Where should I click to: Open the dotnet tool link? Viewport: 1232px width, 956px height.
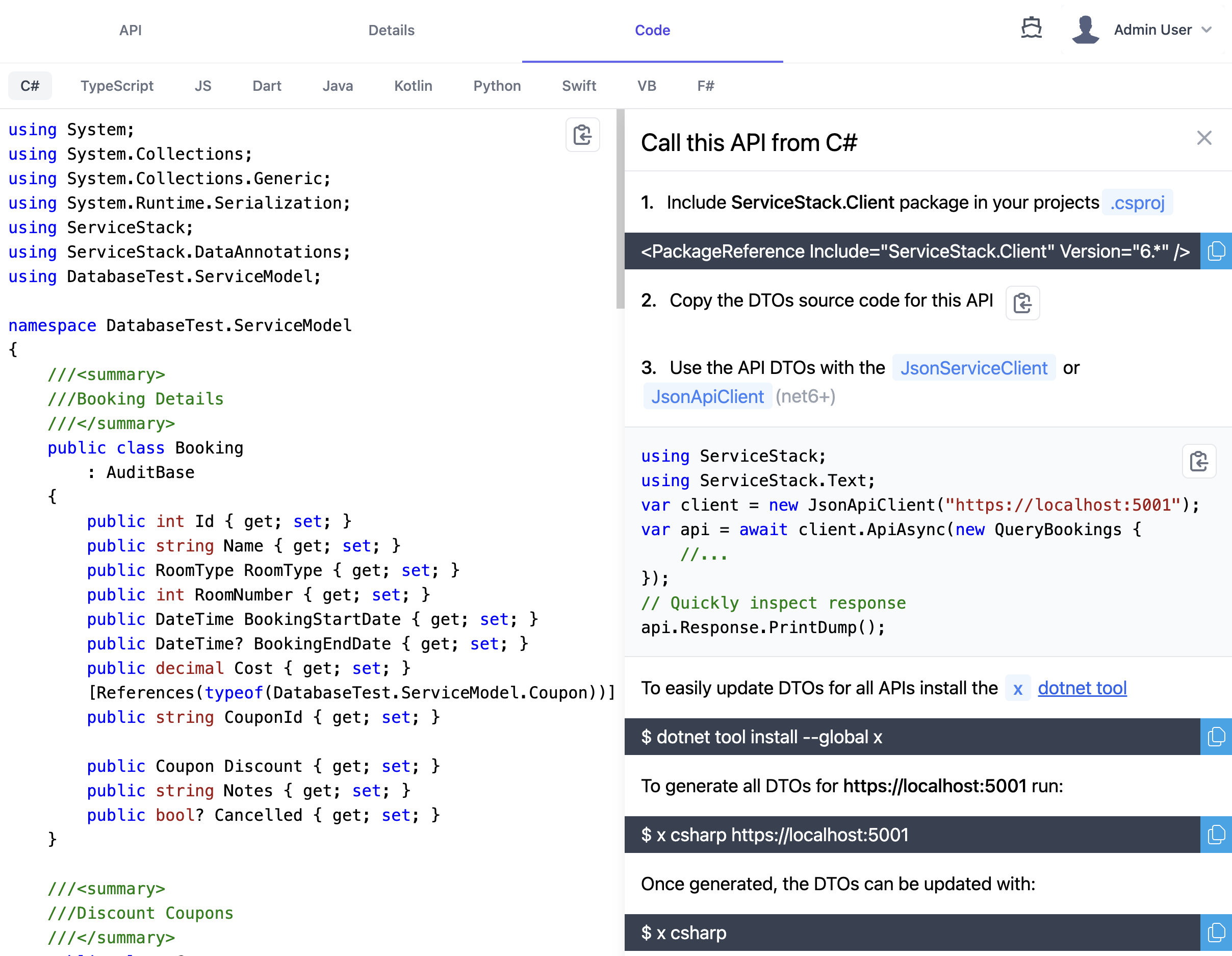point(1082,688)
